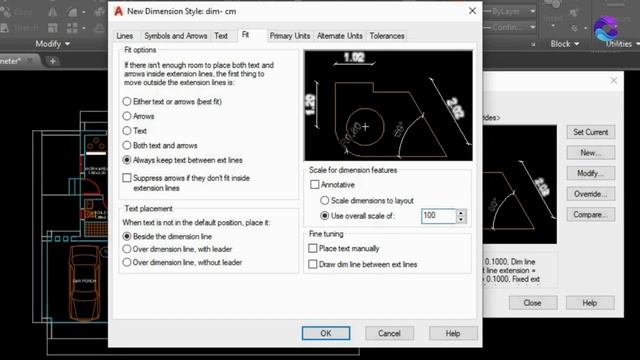640x360 pixels.
Task: Click the overall scale value field
Action: pos(438,216)
